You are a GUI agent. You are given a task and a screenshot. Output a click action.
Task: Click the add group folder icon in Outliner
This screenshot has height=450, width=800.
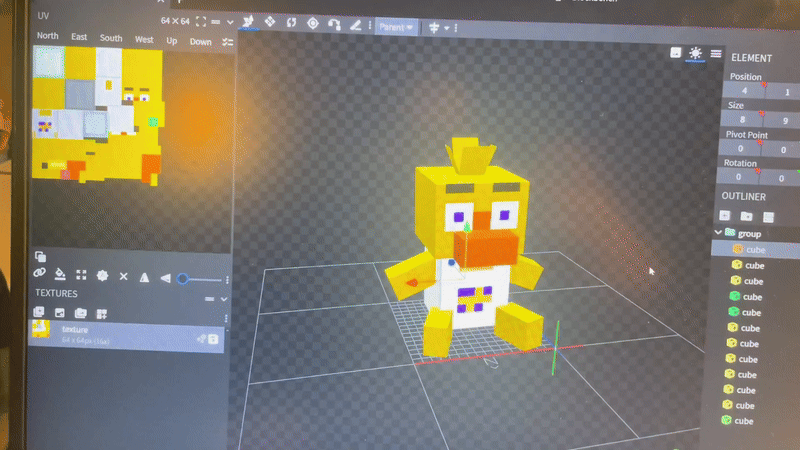[746, 216]
